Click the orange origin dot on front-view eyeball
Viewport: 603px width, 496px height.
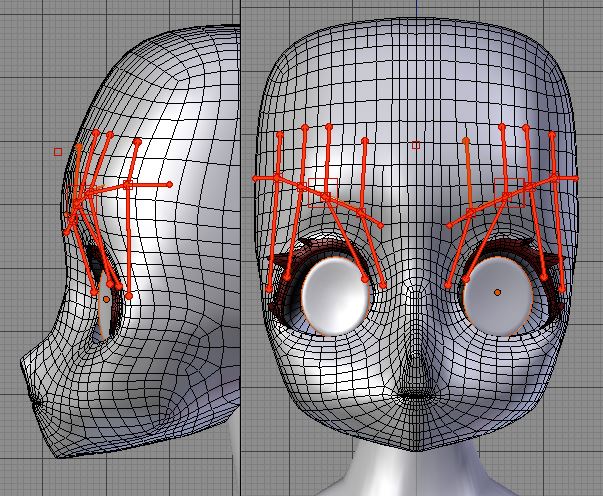497,293
